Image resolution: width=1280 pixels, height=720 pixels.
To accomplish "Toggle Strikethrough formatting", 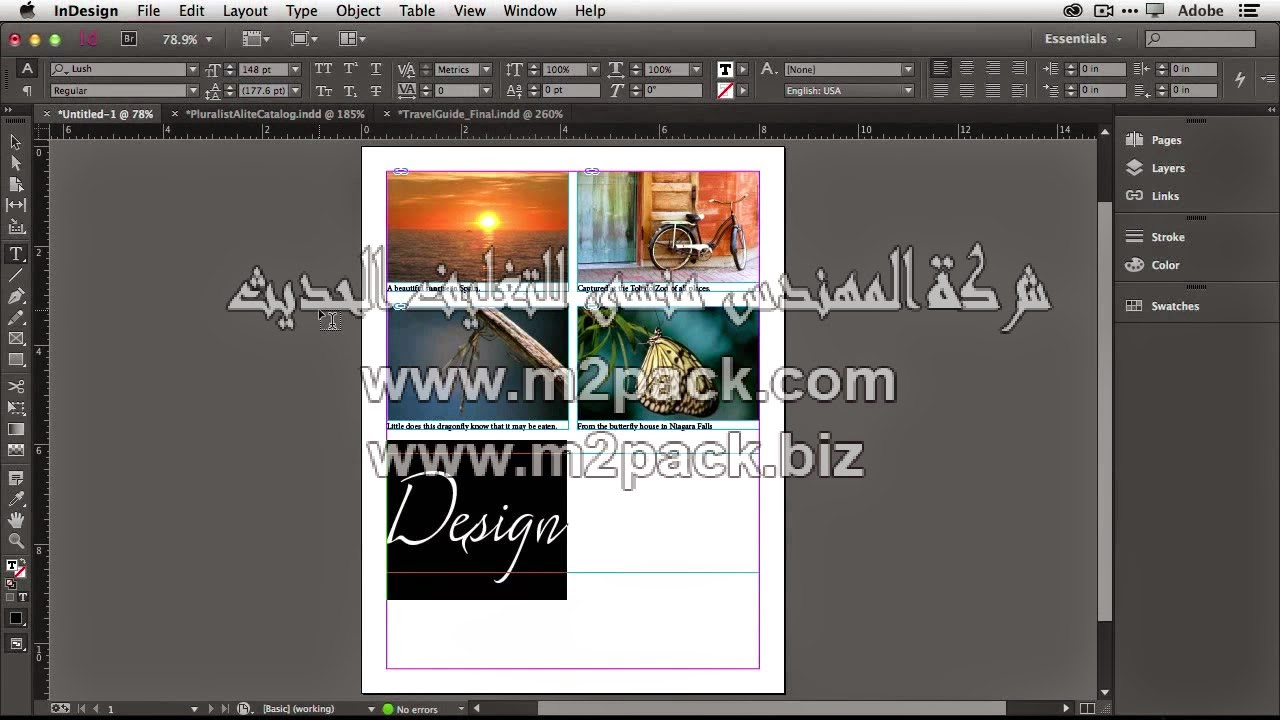I will tap(376, 90).
